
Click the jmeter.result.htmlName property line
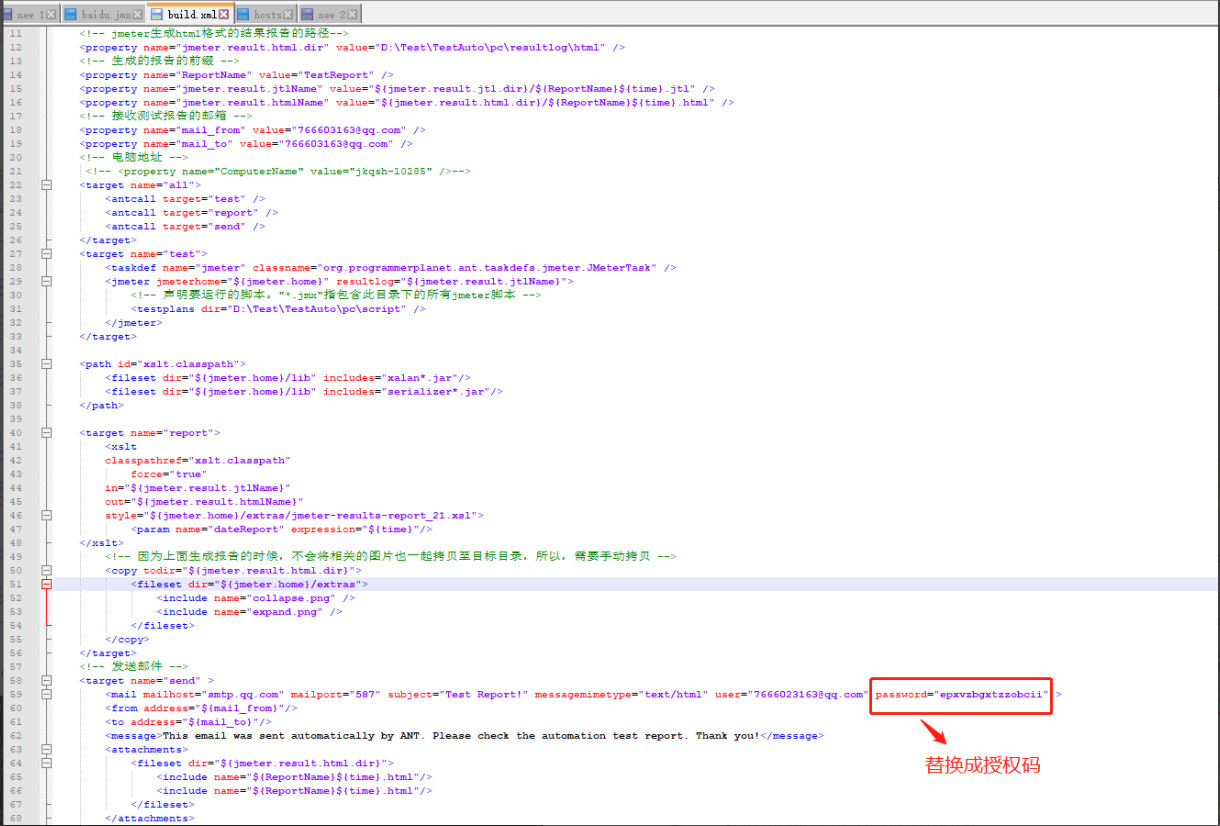coord(407,102)
